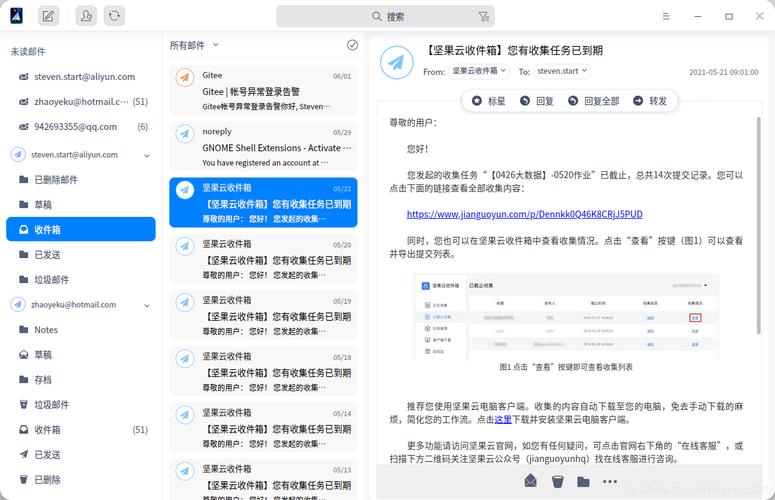Click the search filter icon in search bar

(x=484, y=16)
